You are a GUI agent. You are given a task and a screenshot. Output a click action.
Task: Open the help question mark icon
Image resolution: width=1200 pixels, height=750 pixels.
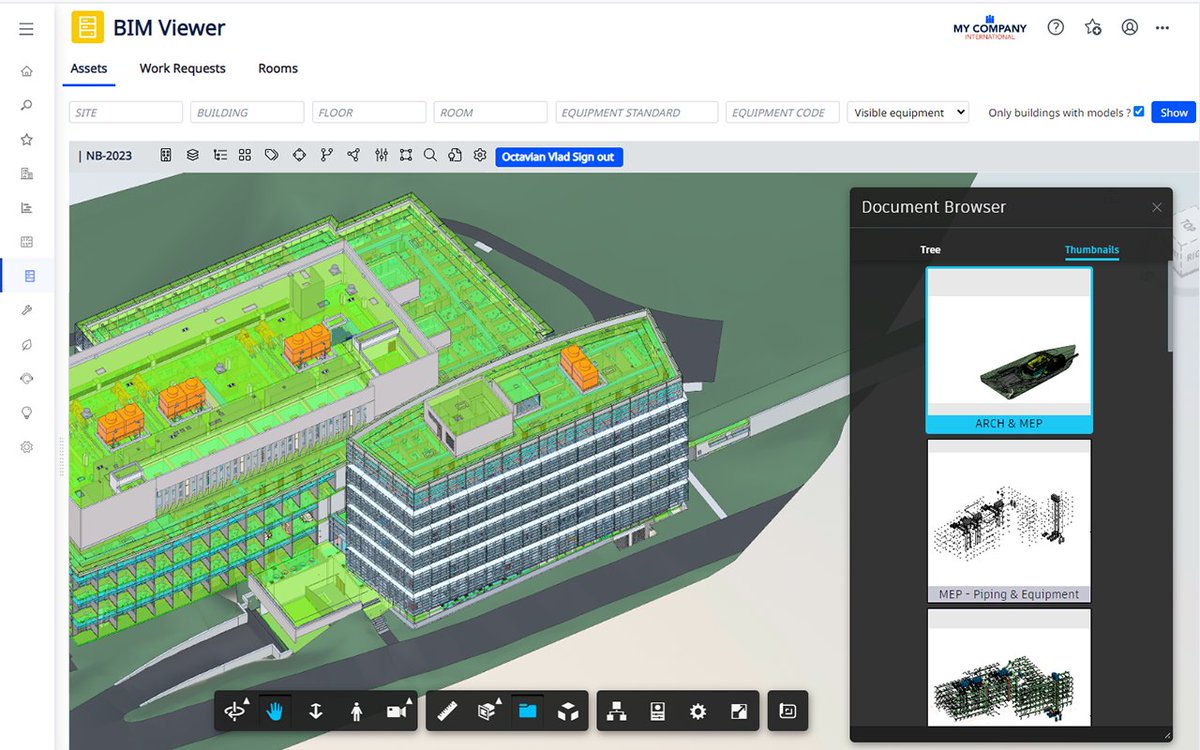[x=1056, y=28]
